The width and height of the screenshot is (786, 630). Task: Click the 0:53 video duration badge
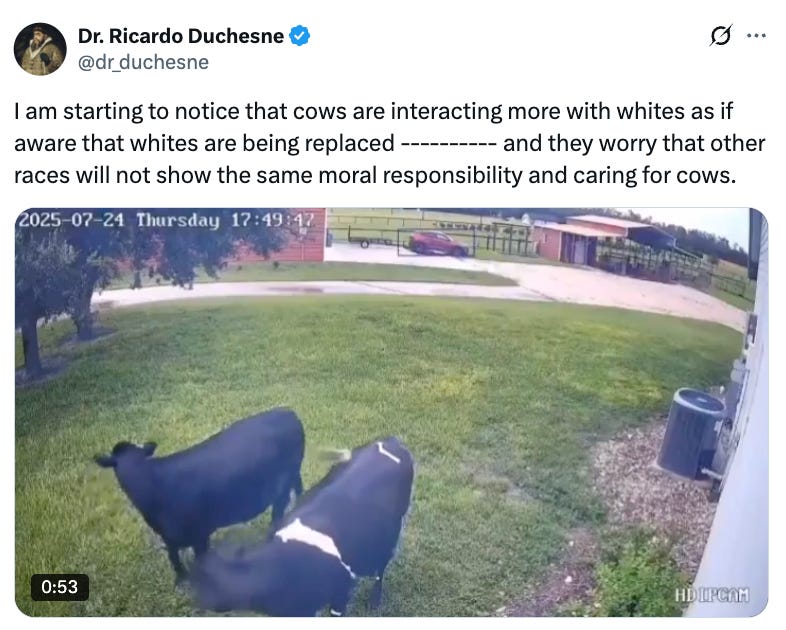coord(60,587)
